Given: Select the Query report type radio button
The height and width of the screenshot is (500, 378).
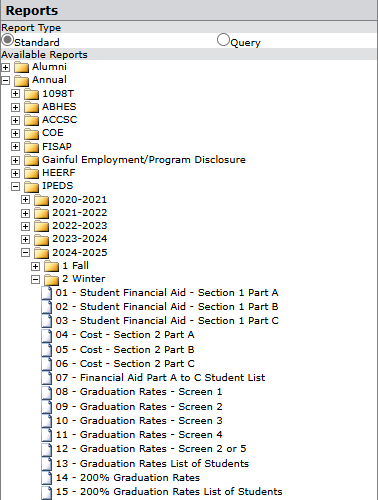Looking at the screenshot, I should [x=223, y=40].
